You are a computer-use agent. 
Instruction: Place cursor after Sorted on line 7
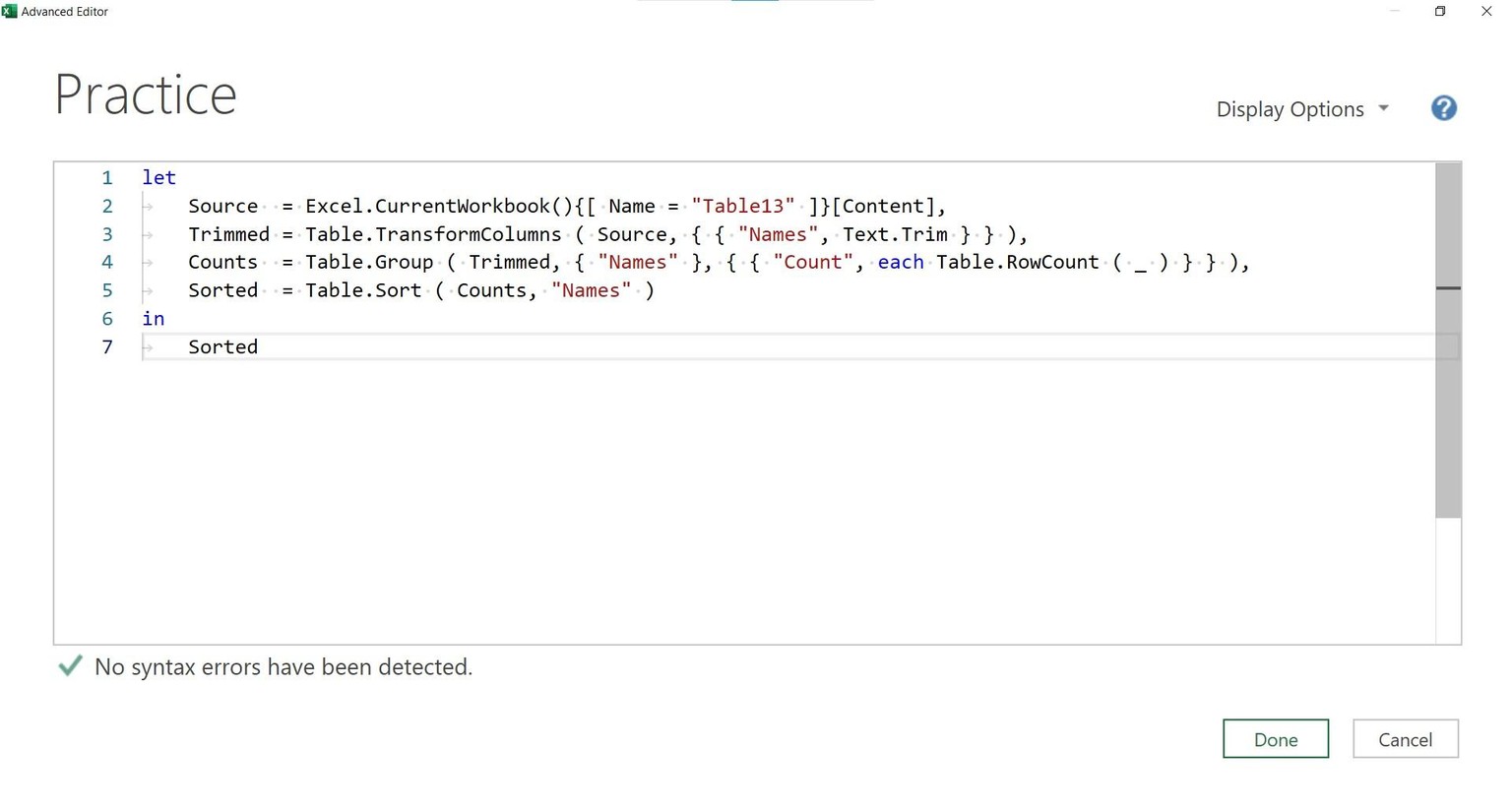[259, 346]
